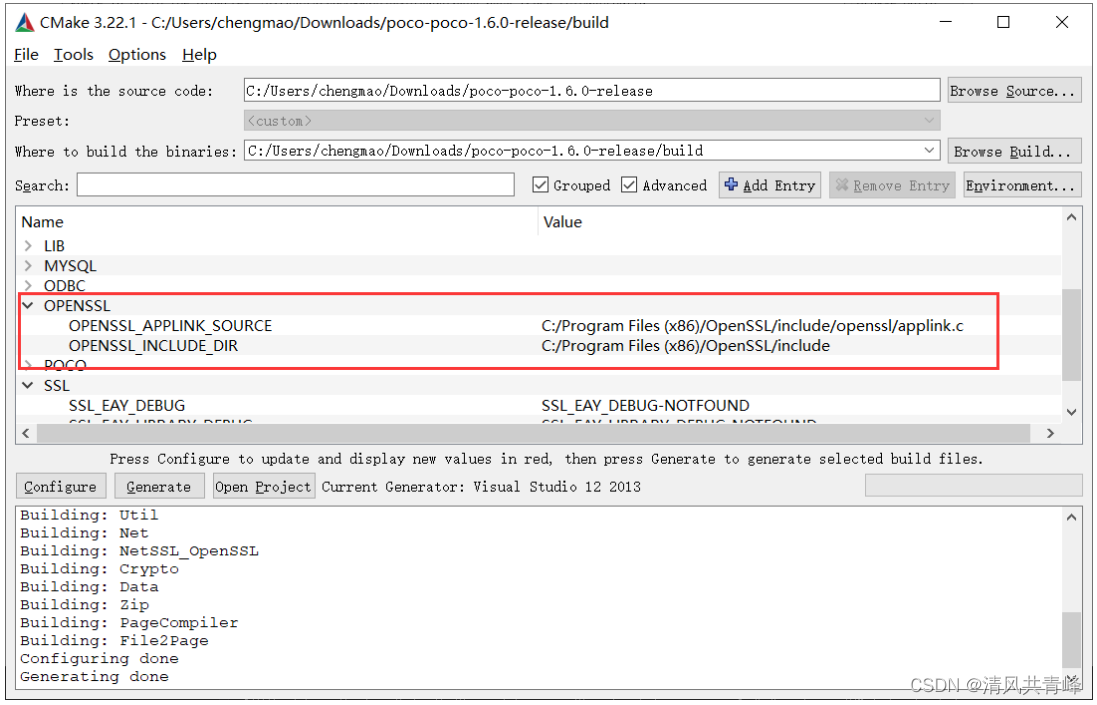Click the Add Entry button

coord(770,185)
